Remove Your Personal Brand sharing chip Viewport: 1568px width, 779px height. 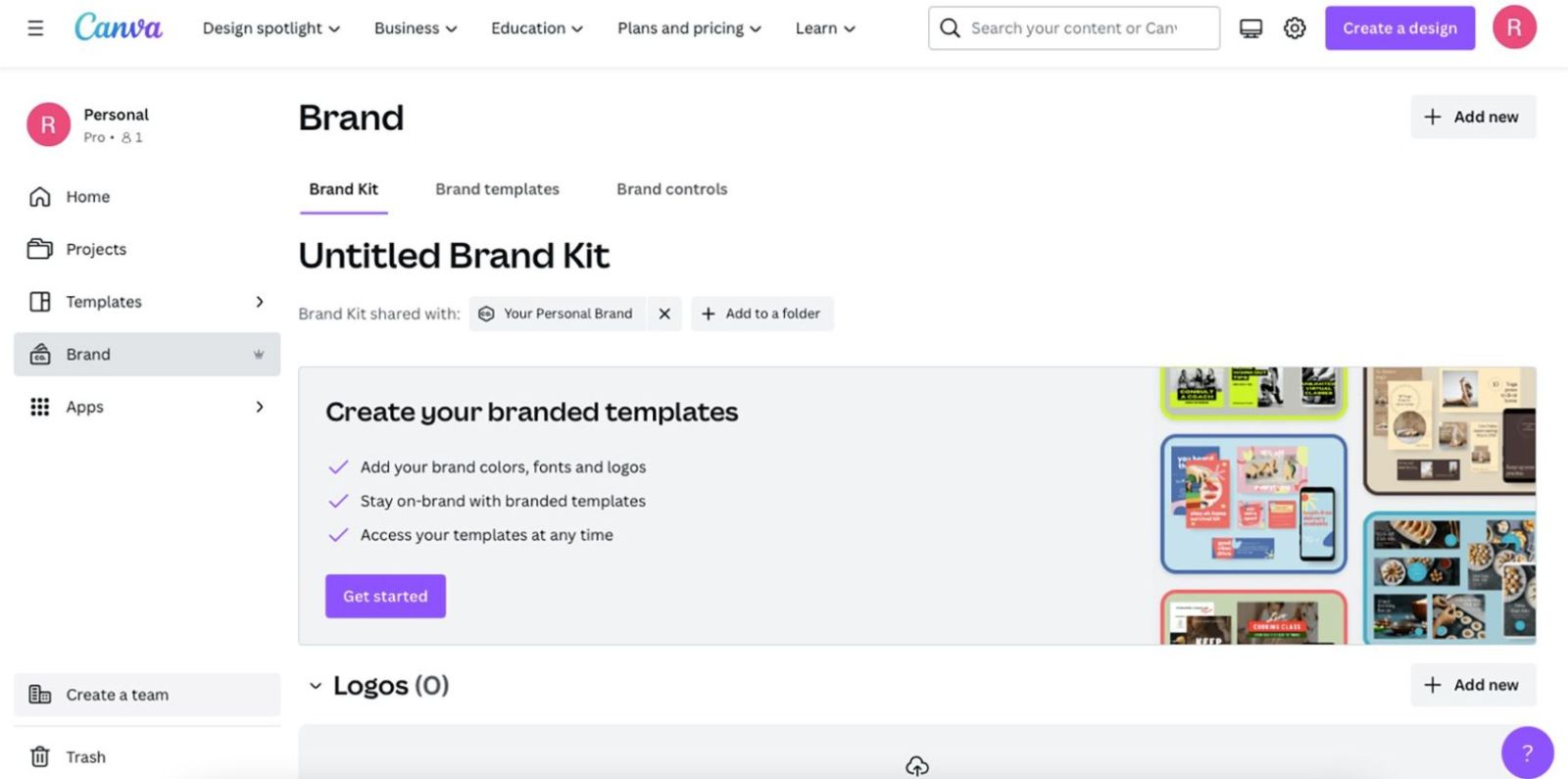click(x=664, y=314)
